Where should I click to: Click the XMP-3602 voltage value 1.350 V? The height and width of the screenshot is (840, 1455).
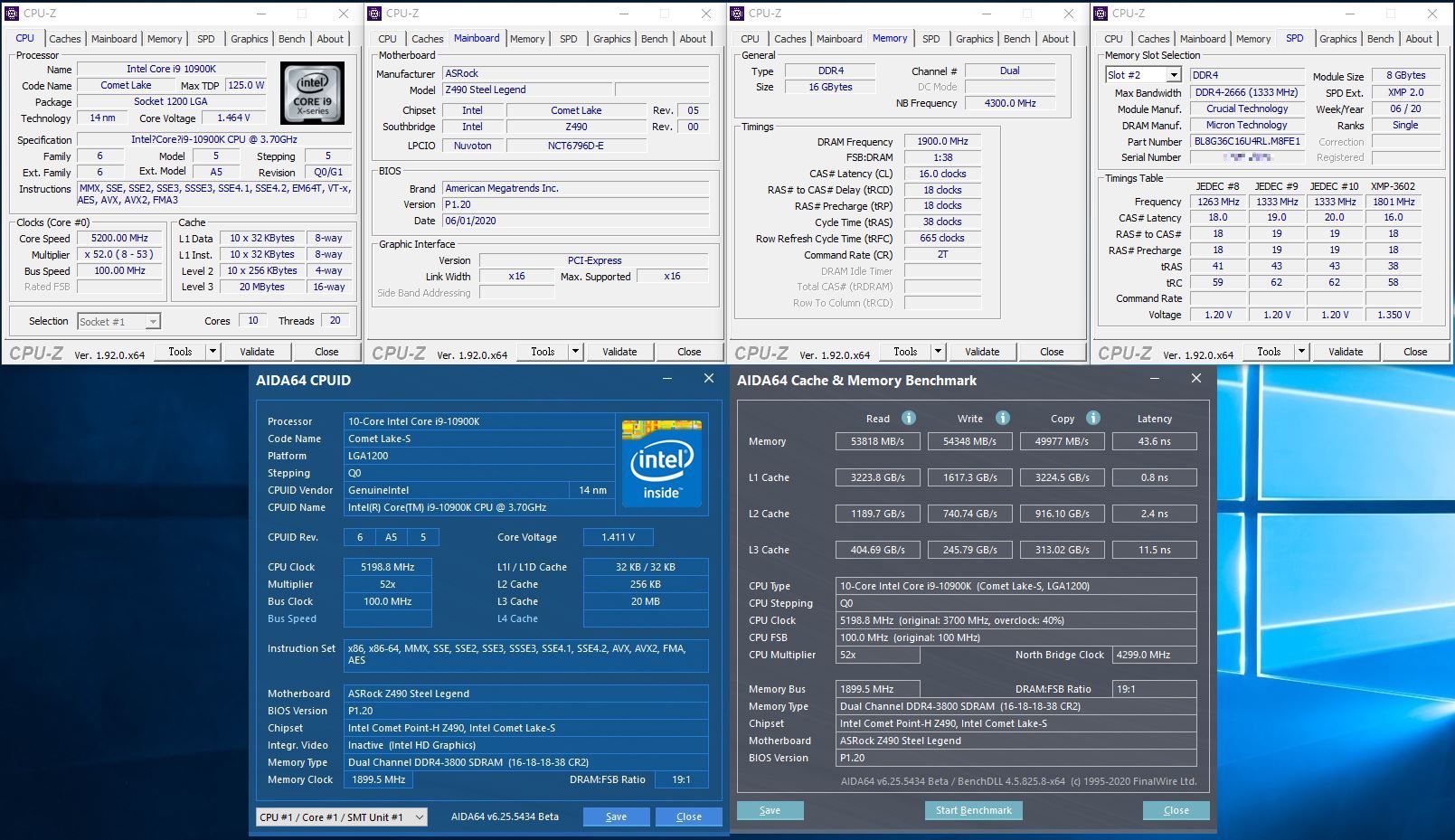[x=1394, y=315]
